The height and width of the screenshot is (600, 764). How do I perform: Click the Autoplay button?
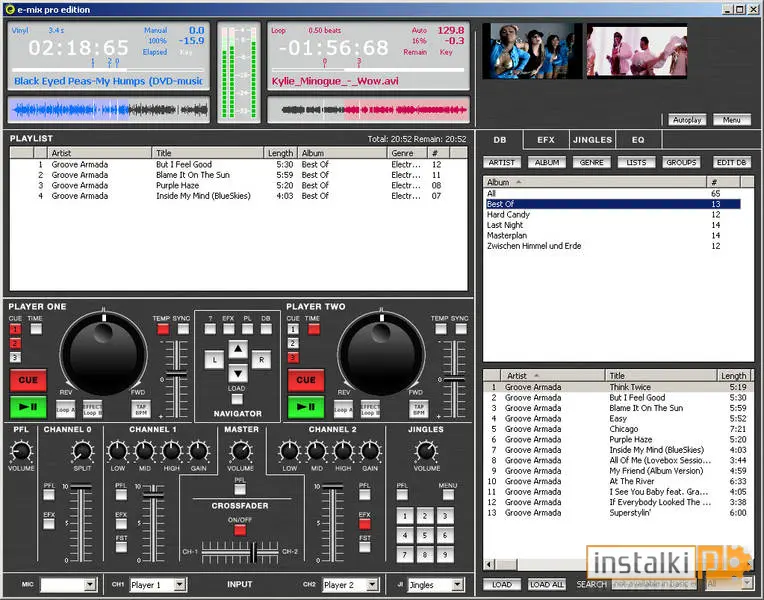coord(687,120)
